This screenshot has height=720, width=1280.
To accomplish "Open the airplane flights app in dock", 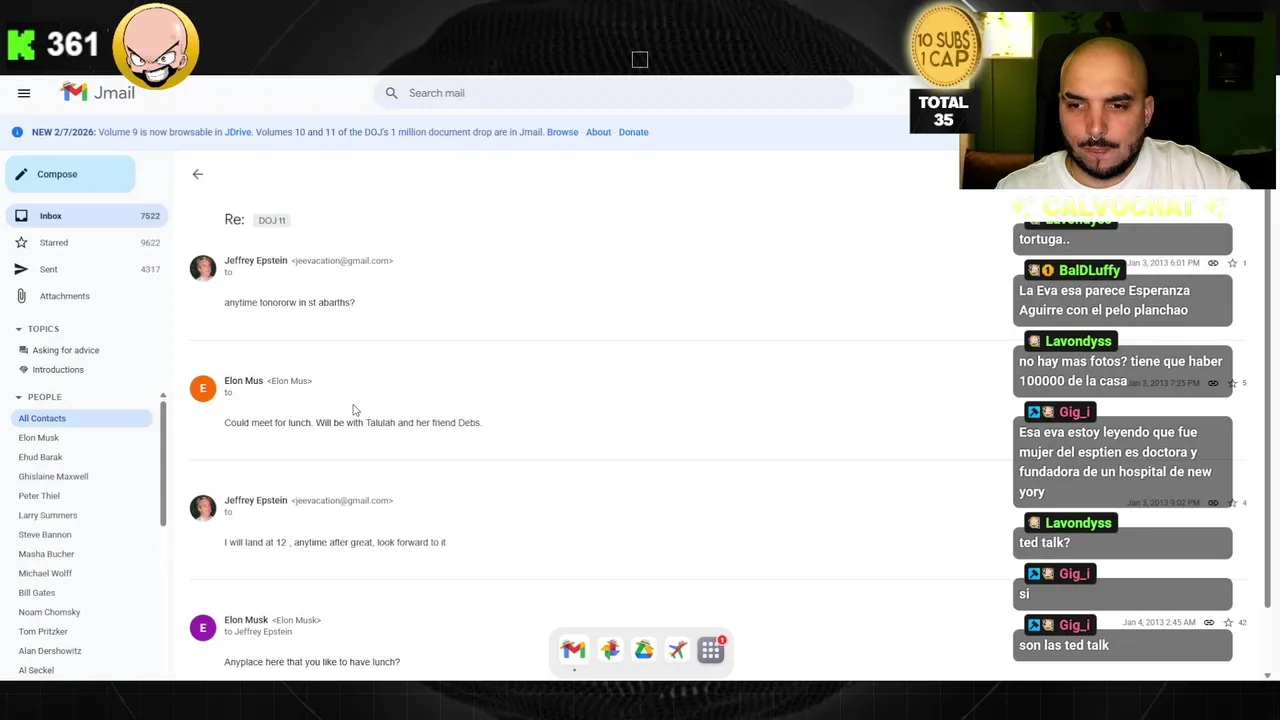I will (x=678, y=650).
